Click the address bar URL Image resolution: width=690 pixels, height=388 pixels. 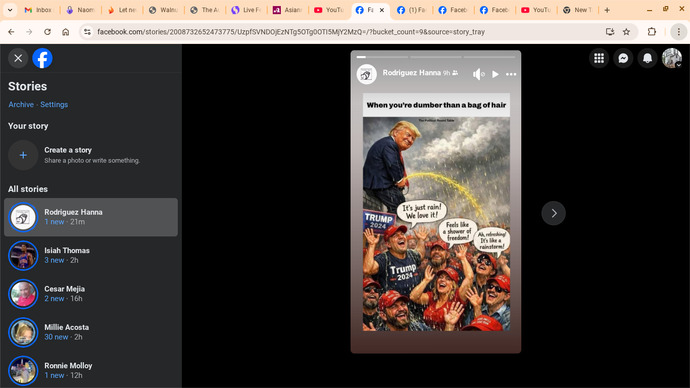[x=291, y=32]
